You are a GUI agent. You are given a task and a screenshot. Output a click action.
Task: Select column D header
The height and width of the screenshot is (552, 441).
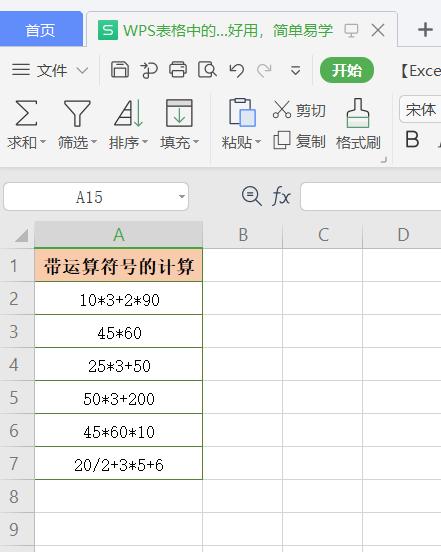click(x=402, y=235)
